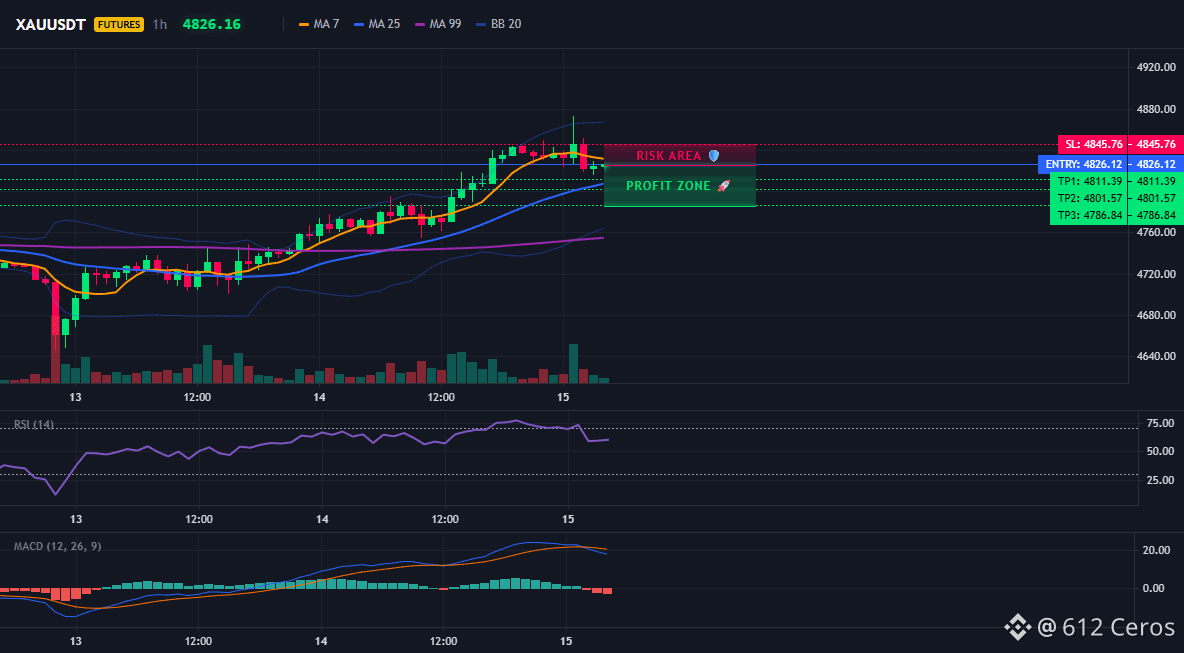Screen dimensions: 1184x653
Task: Click the SL: 4845.76 price label
Action: tap(1092, 144)
